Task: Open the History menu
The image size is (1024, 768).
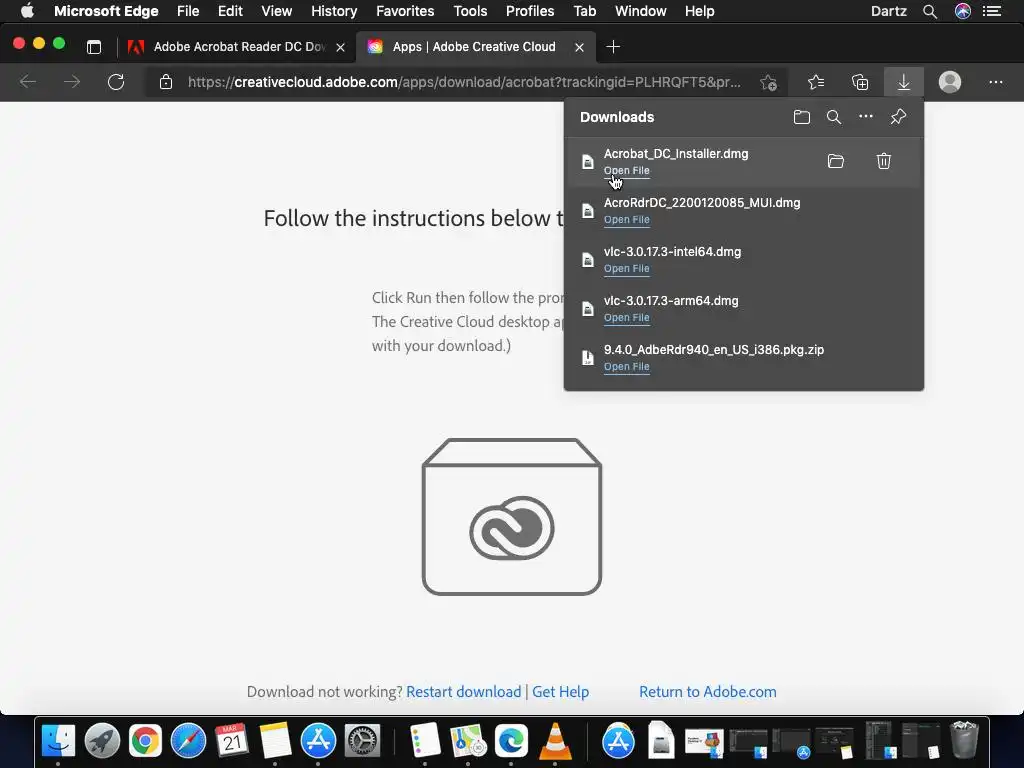Action: click(x=334, y=11)
